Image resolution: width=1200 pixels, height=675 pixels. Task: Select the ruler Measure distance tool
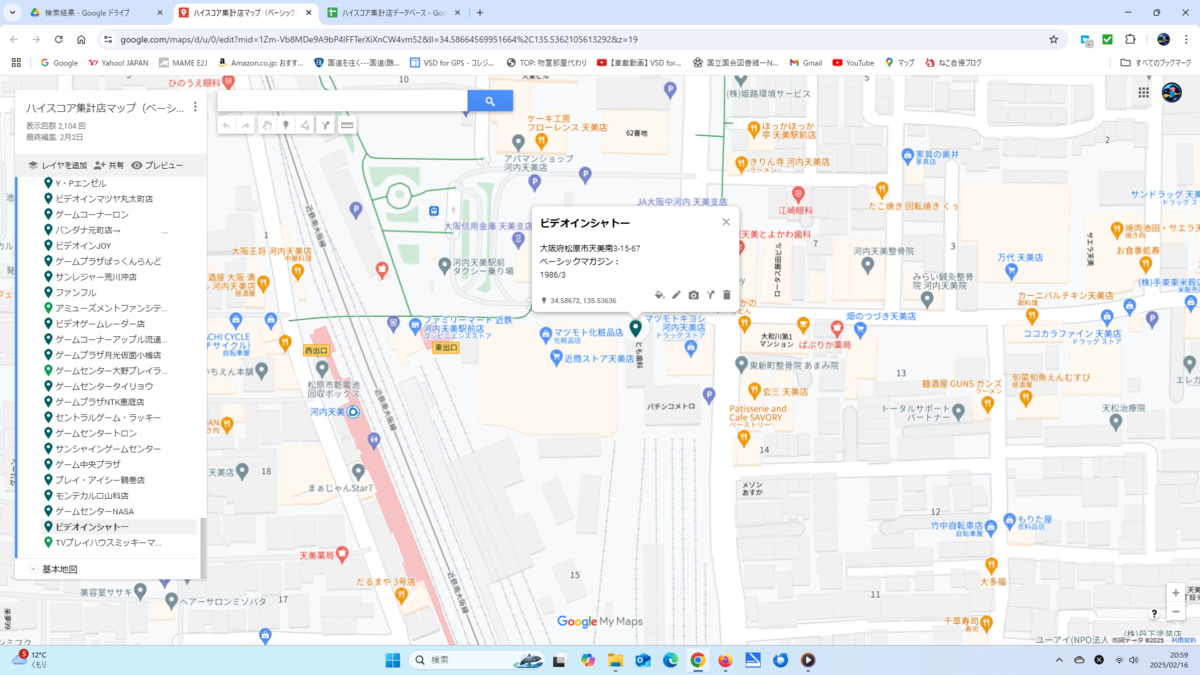pyautogui.click(x=347, y=125)
